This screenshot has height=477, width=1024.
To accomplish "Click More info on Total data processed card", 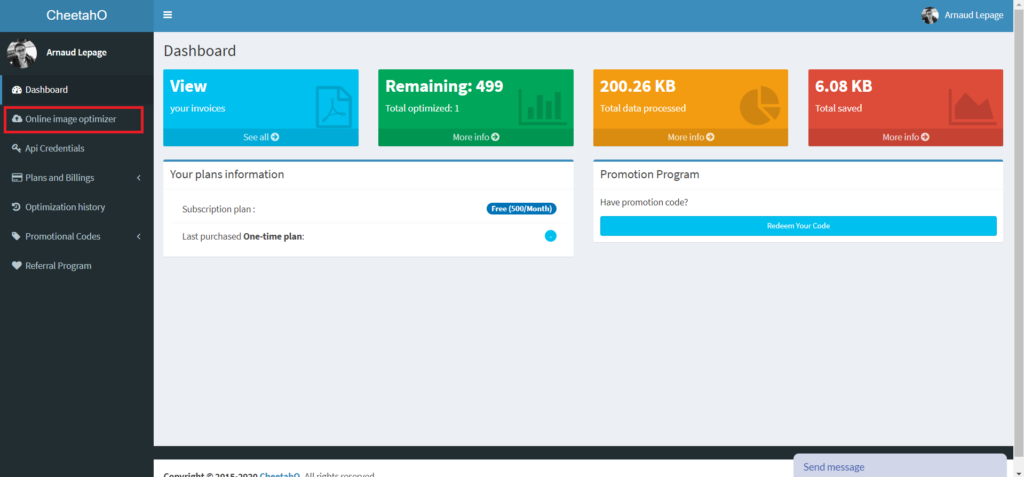I will coord(690,137).
